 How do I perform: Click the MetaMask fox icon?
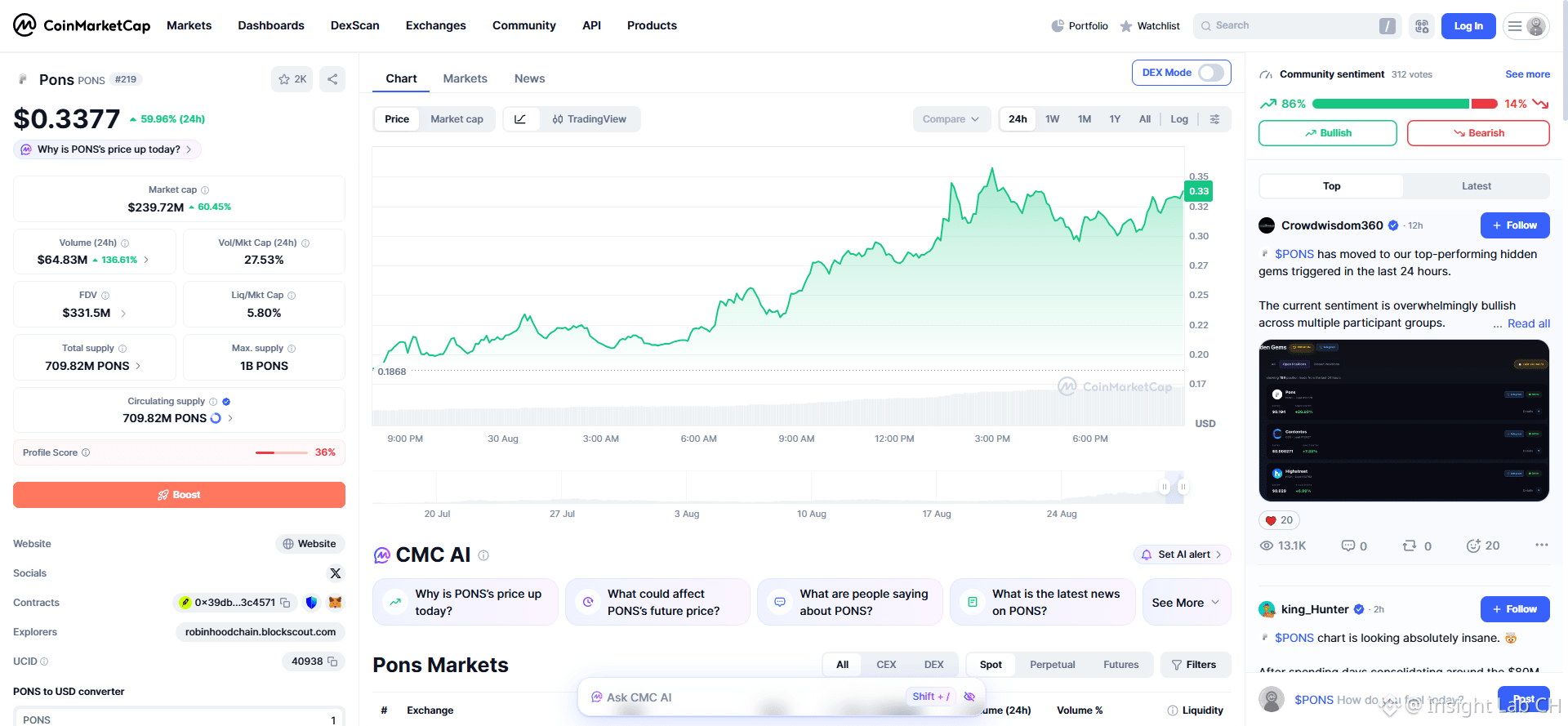tap(335, 603)
